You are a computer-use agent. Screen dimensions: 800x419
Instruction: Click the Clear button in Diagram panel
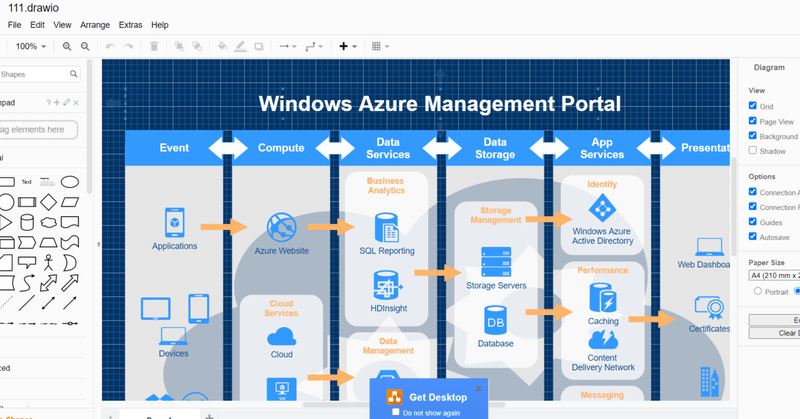(x=774, y=333)
